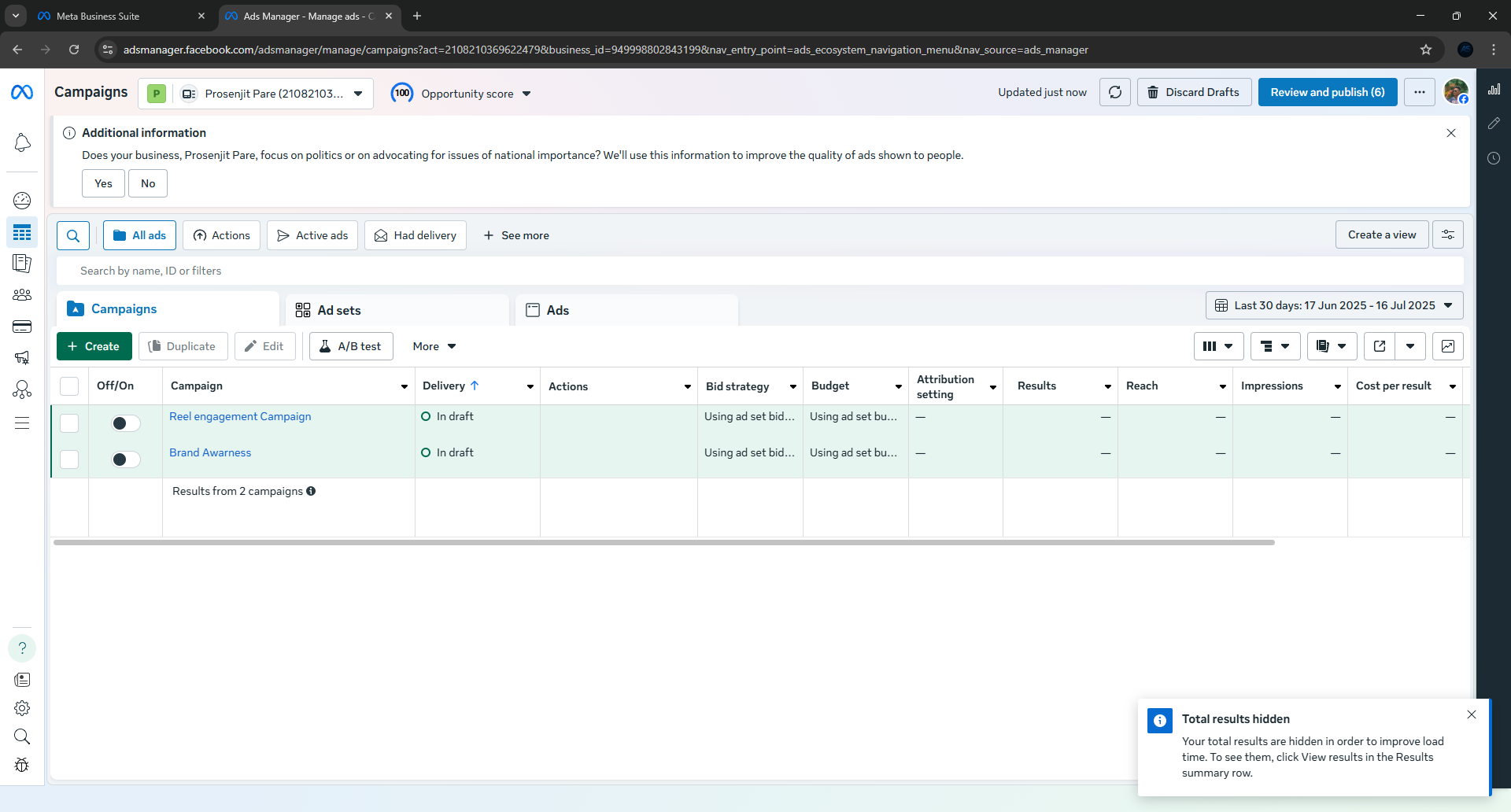The width and height of the screenshot is (1511, 812).
Task: Open the Last 30 days date range picker
Action: click(x=1335, y=305)
